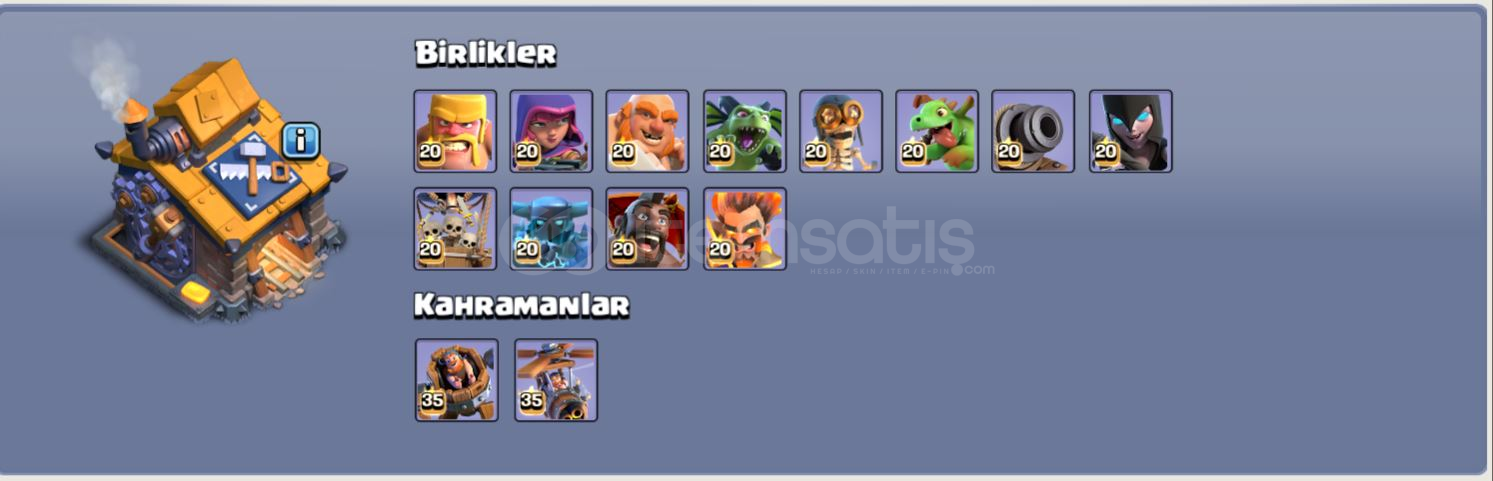Select the Baby Dragon troop icon

click(x=937, y=131)
